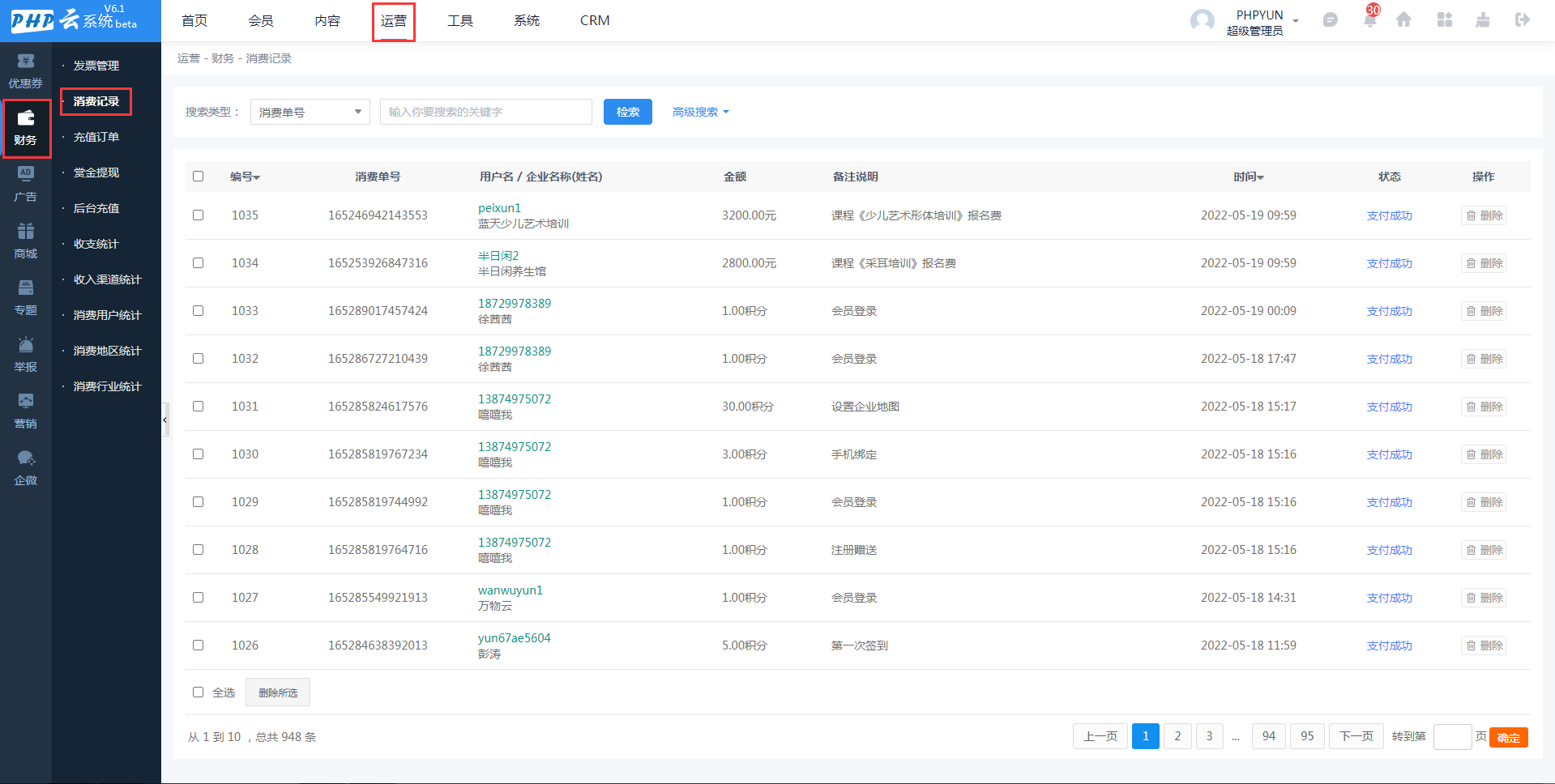Check the row 1032 checkbox
The height and width of the screenshot is (784, 1555).
coord(198,359)
